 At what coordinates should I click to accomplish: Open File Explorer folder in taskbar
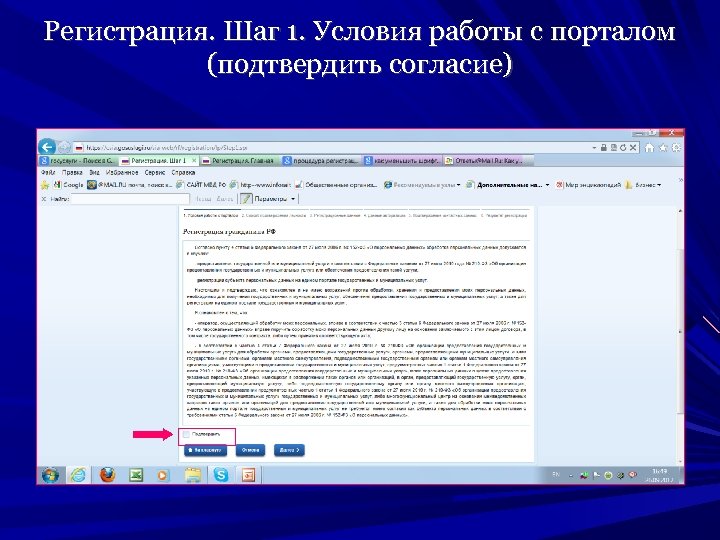[x=193, y=475]
